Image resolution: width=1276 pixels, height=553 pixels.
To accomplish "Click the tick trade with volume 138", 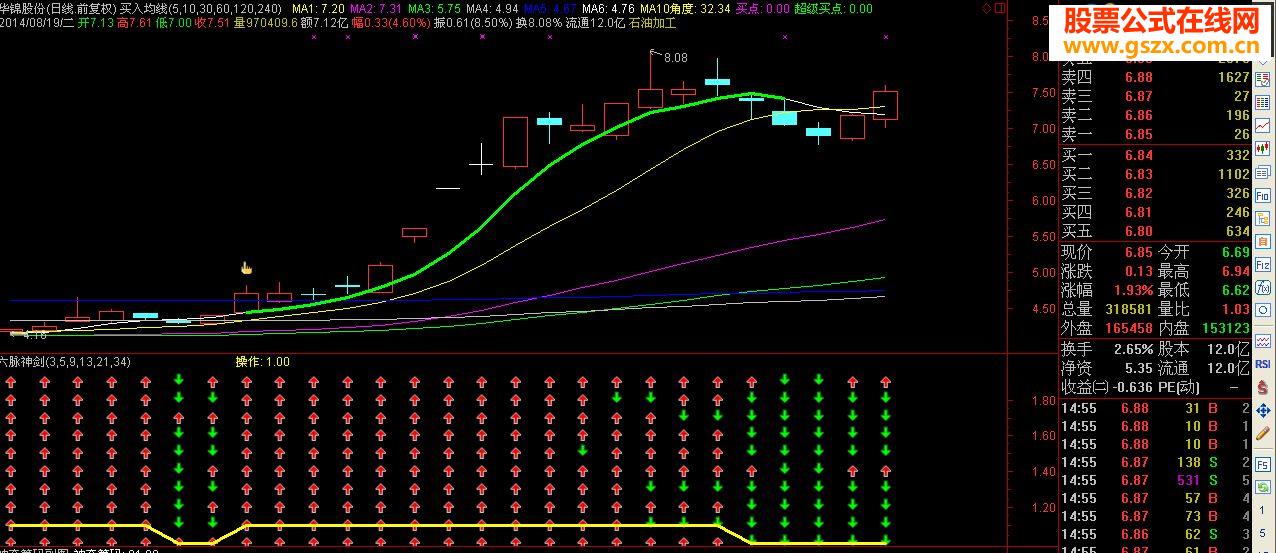I will (x=1155, y=462).
